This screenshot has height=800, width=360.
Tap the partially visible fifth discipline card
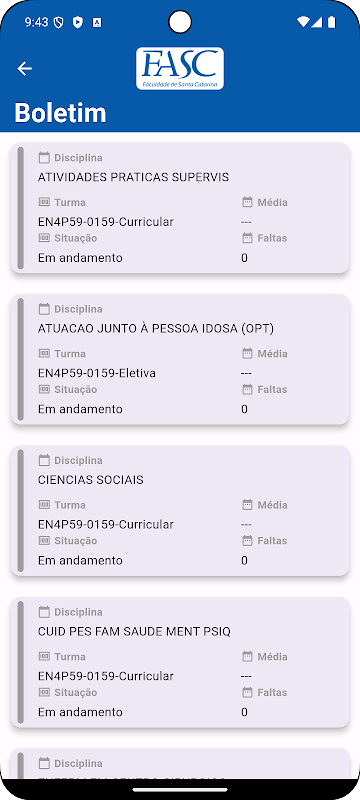pyautogui.click(x=180, y=764)
